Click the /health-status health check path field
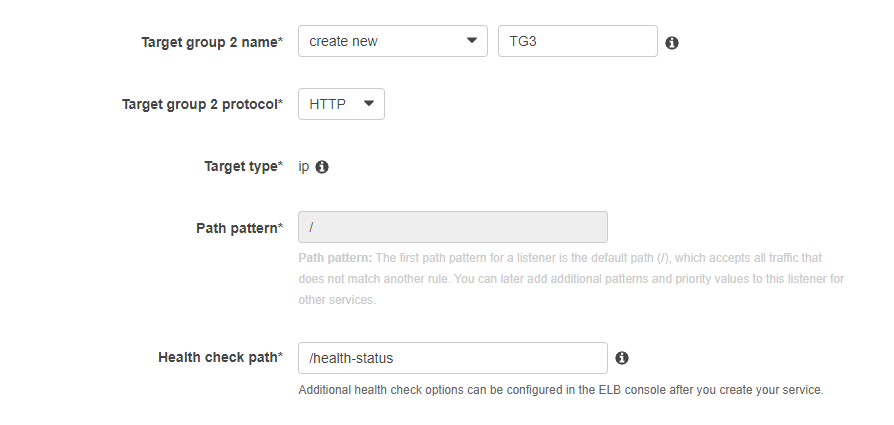 click(453, 358)
